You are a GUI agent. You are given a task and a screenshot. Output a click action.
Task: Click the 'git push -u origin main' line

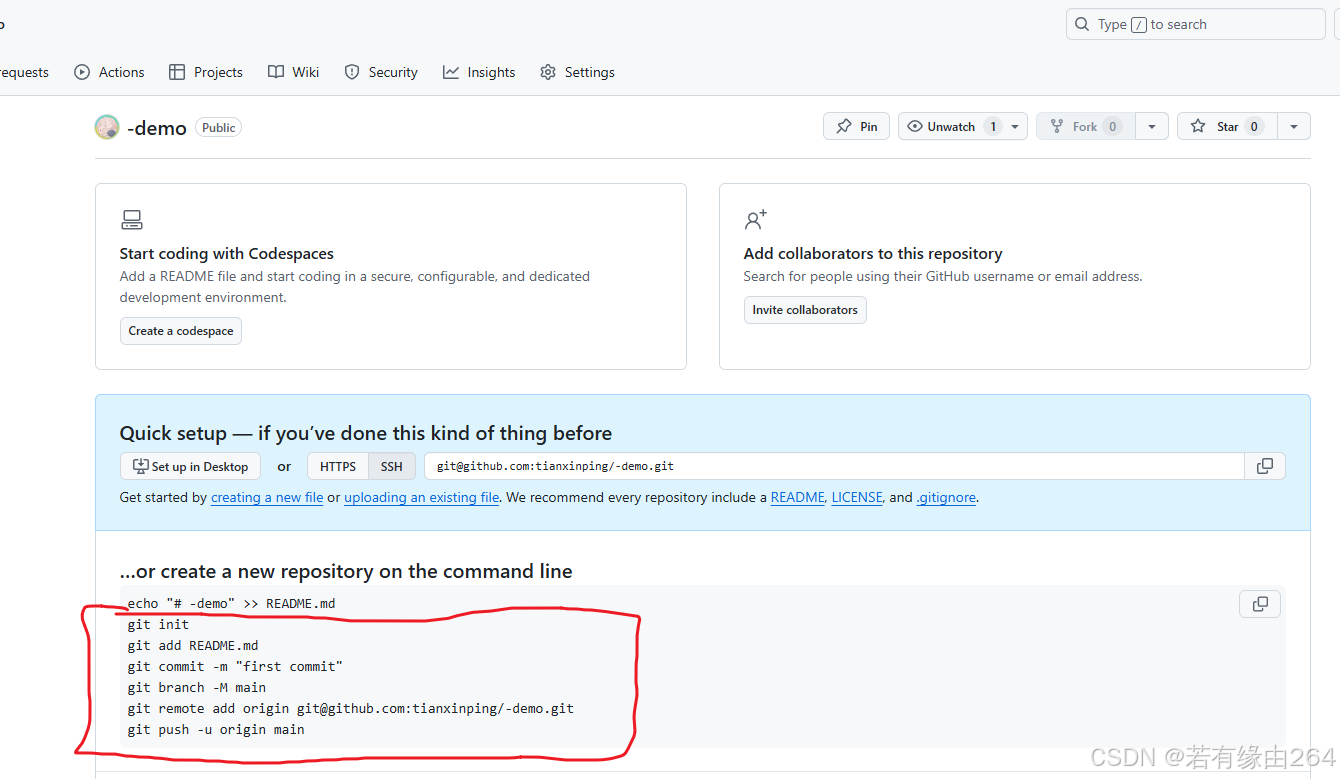coord(216,729)
